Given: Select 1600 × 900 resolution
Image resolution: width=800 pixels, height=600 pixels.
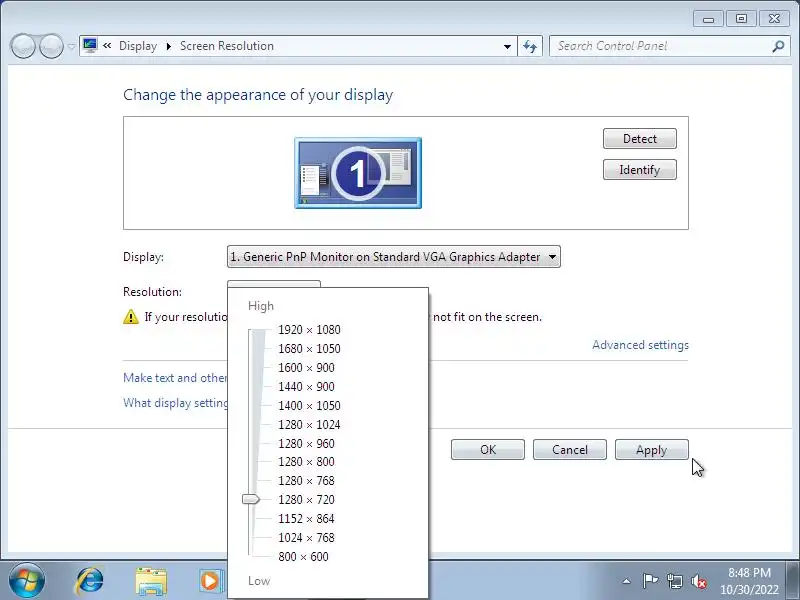Looking at the screenshot, I should click(306, 368).
